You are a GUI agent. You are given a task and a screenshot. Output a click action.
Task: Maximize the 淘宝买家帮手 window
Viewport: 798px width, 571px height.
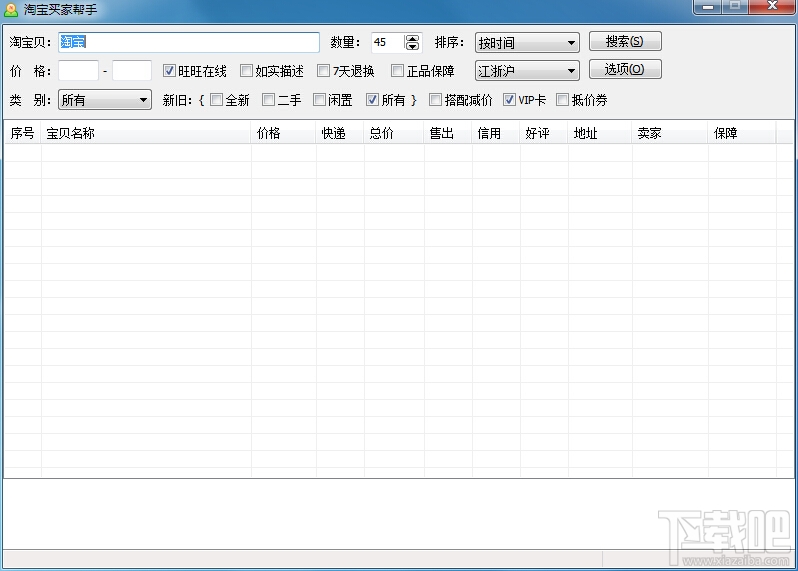pyautogui.click(x=734, y=7)
